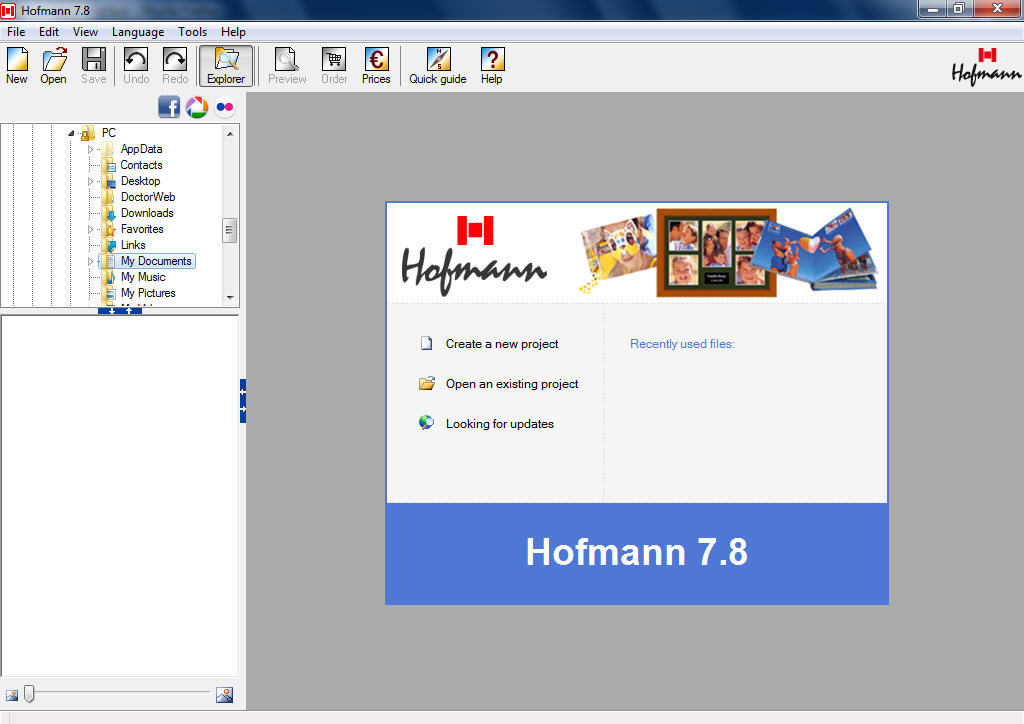Image resolution: width=1024 pixels, height=724 pixels.
Task: Collapse the PC tree node
Action: point(70,132)
